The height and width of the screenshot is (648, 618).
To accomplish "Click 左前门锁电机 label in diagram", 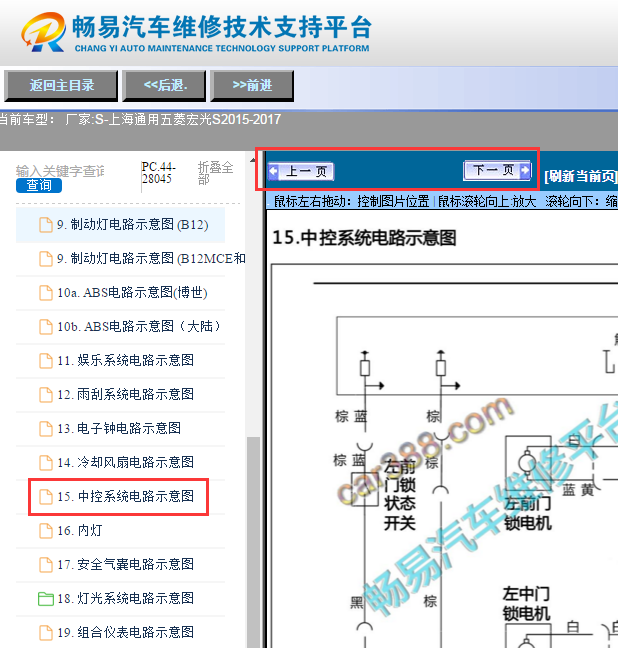I will (528, 513).
